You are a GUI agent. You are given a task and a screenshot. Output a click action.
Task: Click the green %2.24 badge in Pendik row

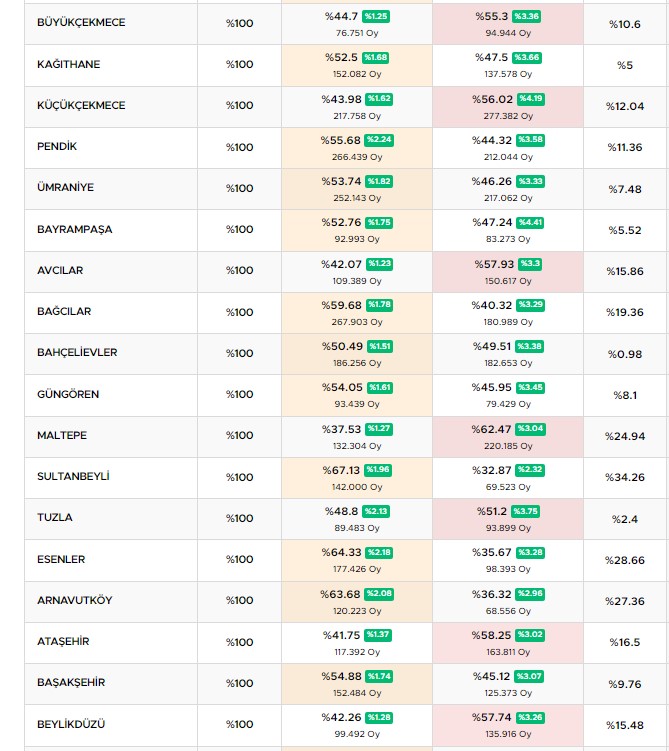click(379, 140)
